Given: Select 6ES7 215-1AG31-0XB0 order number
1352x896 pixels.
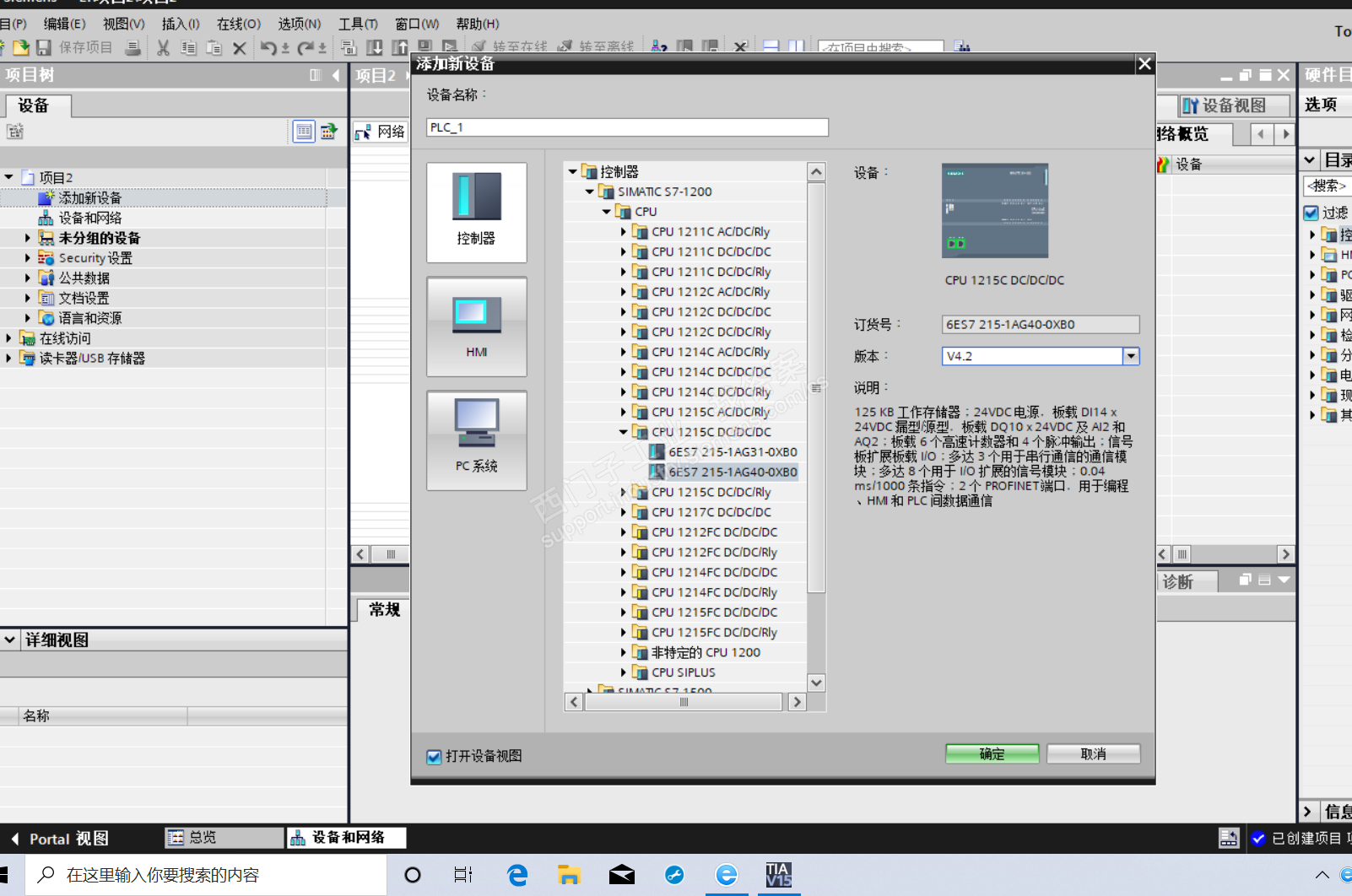Looking at the screenshot, I should point(733,452).
